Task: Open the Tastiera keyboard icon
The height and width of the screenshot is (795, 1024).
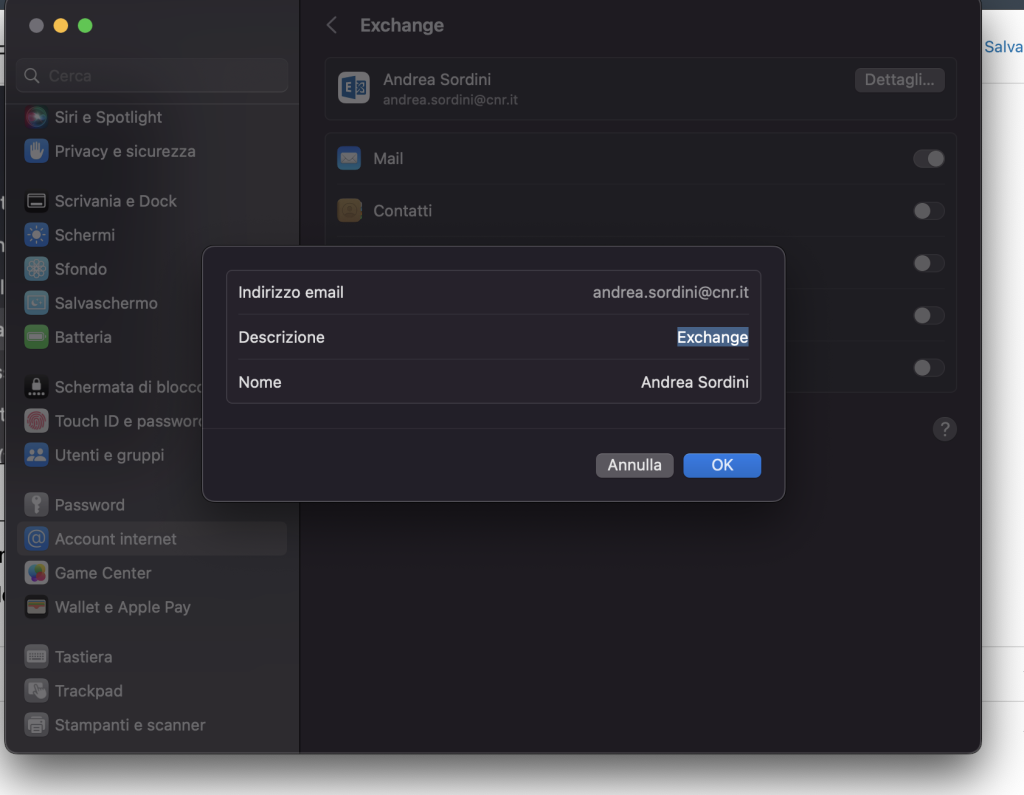Action: tap(37, 657)
